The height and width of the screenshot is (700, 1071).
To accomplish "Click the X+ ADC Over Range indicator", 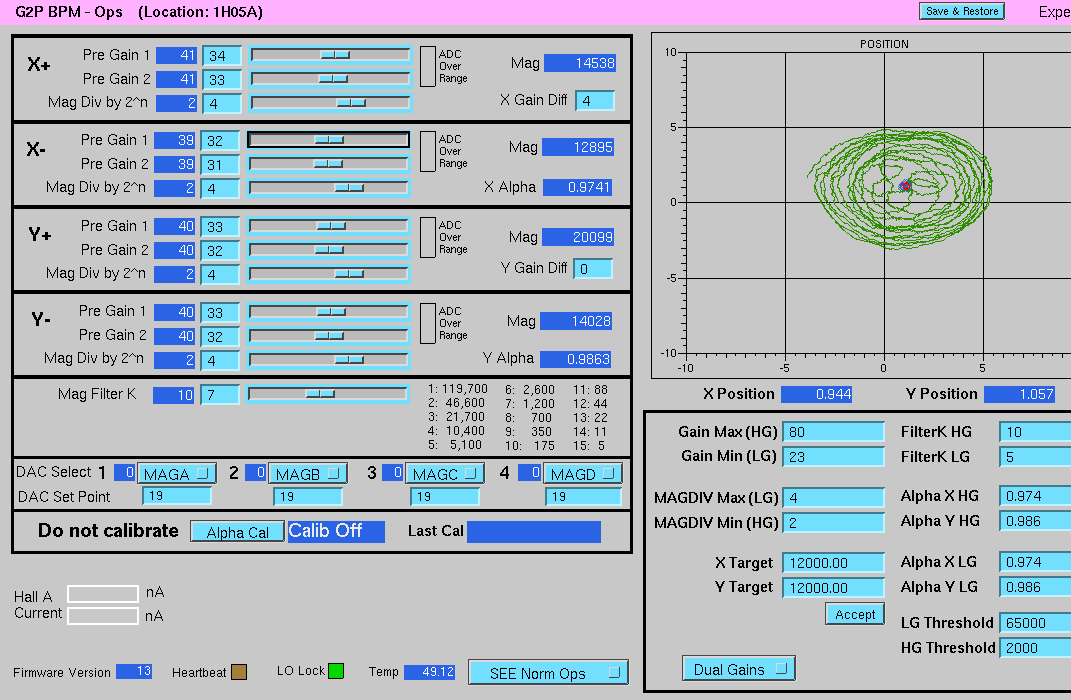I will click(428, 66).
